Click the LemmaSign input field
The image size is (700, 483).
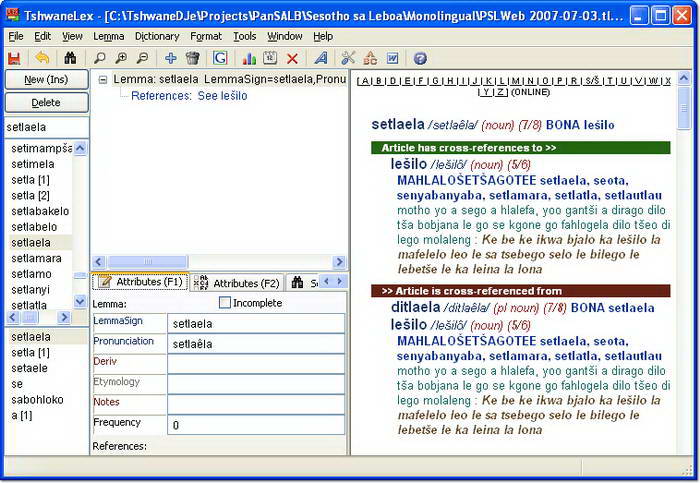pos(256,324)
